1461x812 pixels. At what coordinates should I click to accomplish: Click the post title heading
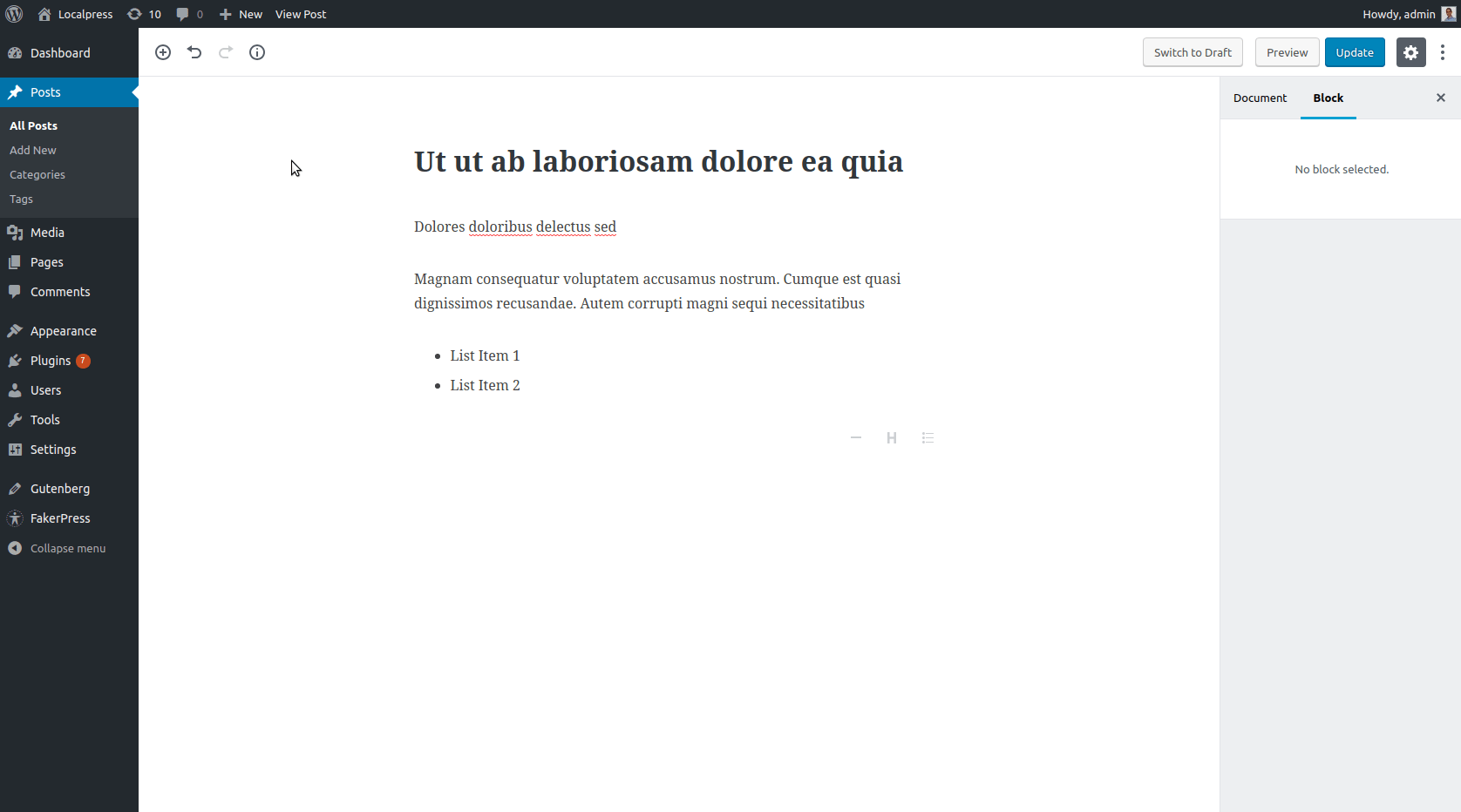coord(658,162)
